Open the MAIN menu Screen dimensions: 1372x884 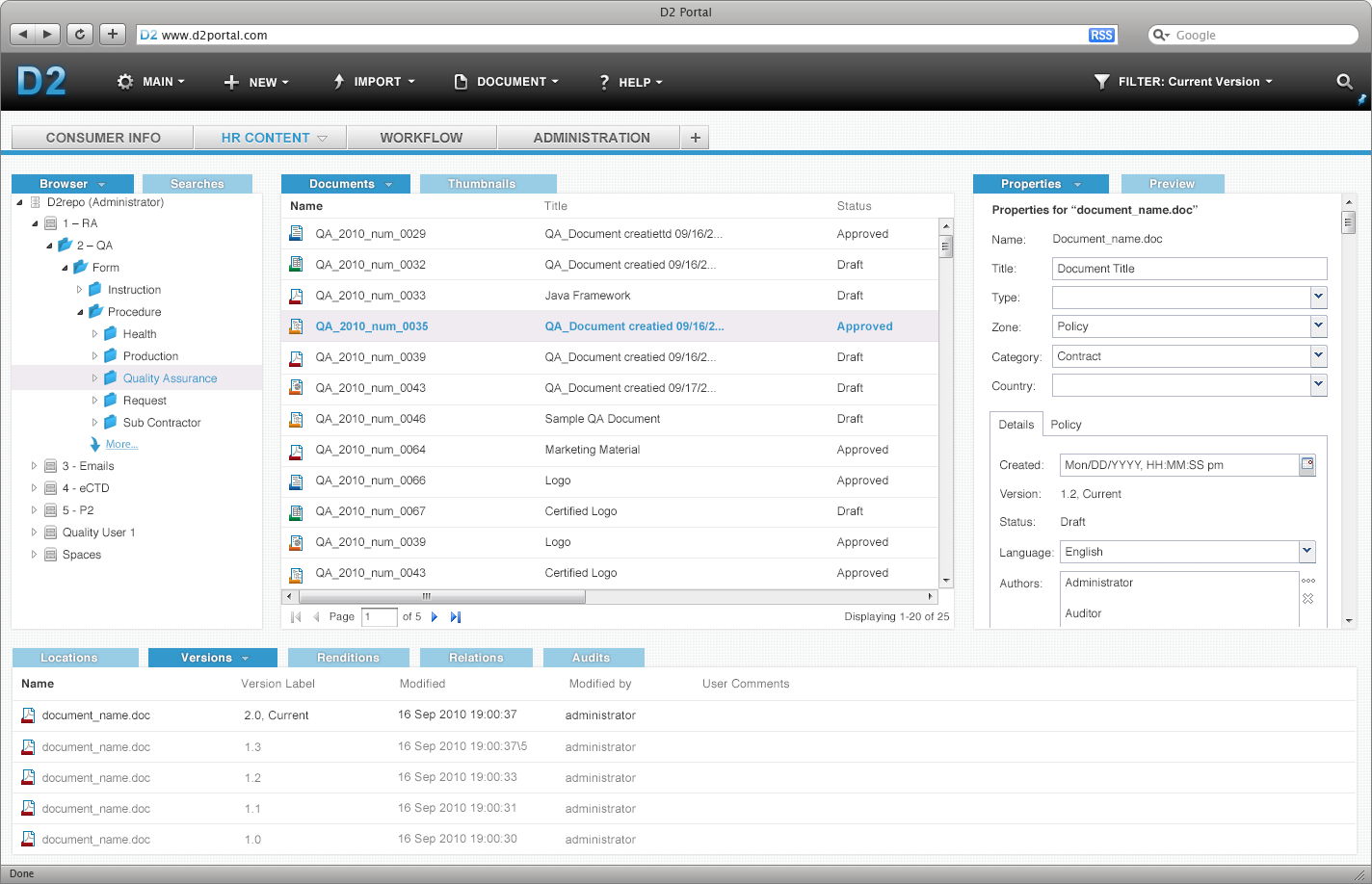coord(151,82)
